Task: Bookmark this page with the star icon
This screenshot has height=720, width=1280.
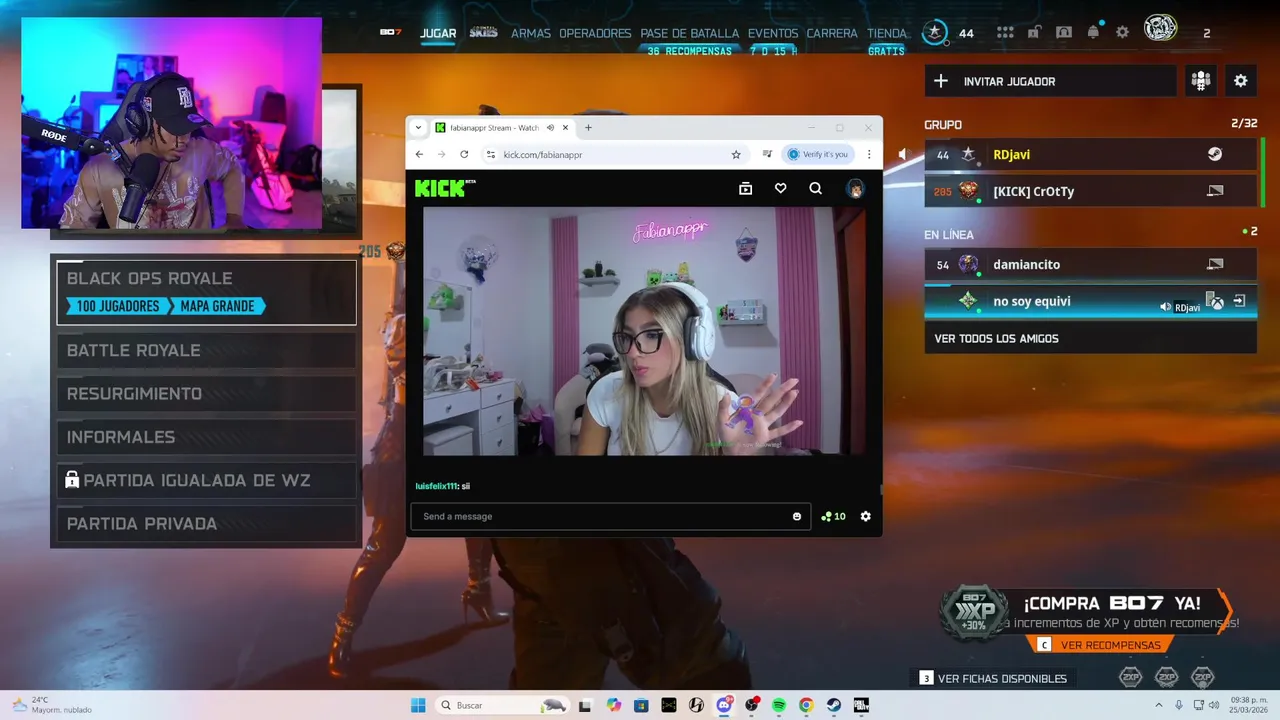Action: pyautogui.click(x=736, y=154)
